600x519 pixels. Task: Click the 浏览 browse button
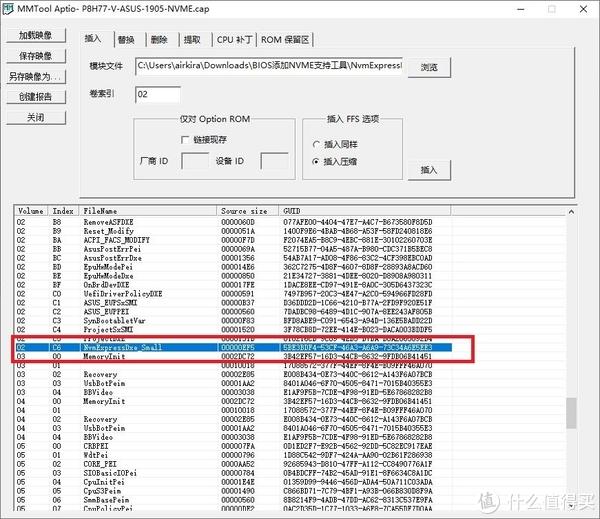(429, 67)
